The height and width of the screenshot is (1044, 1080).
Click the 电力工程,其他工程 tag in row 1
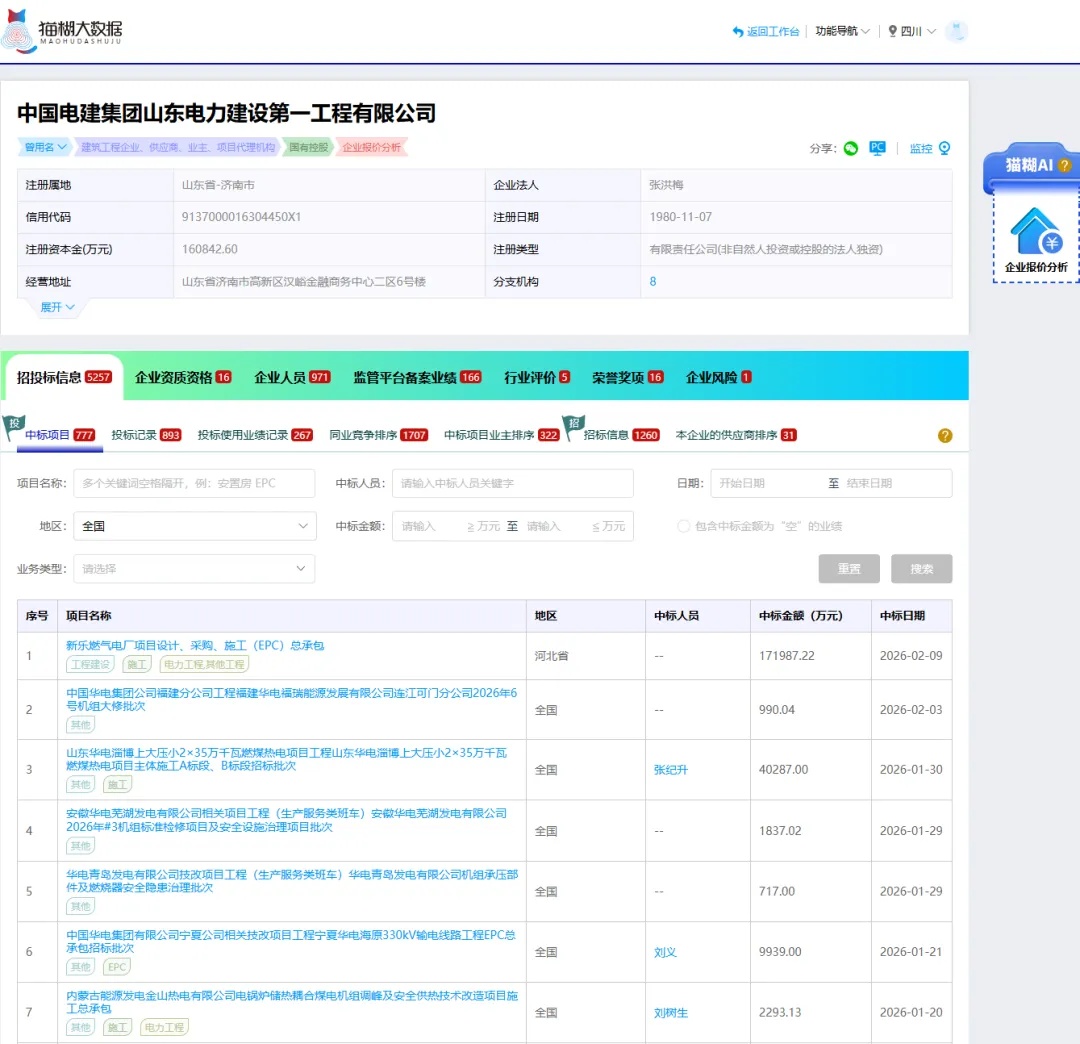coord(204,665)
